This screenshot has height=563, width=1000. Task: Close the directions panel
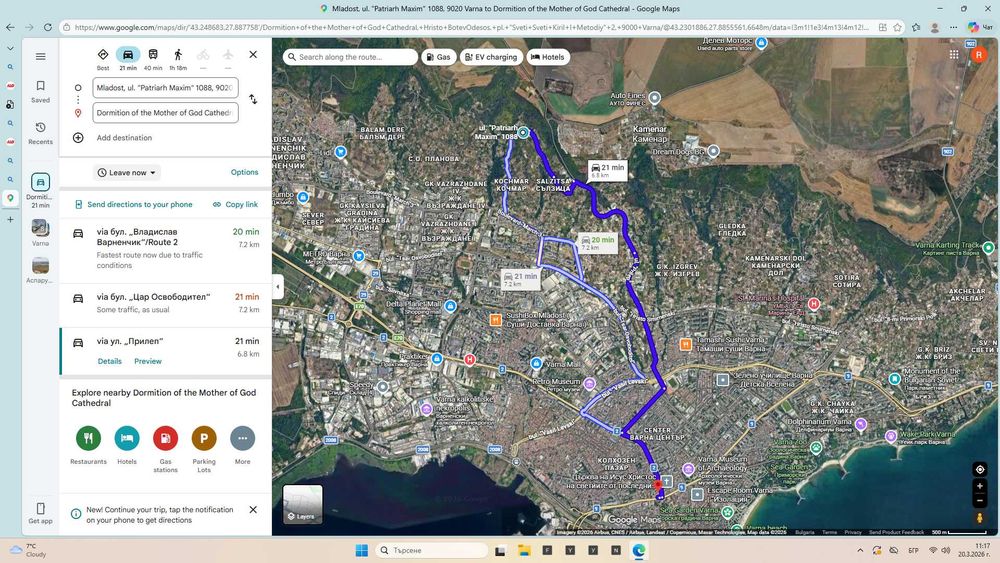[253, 55]
